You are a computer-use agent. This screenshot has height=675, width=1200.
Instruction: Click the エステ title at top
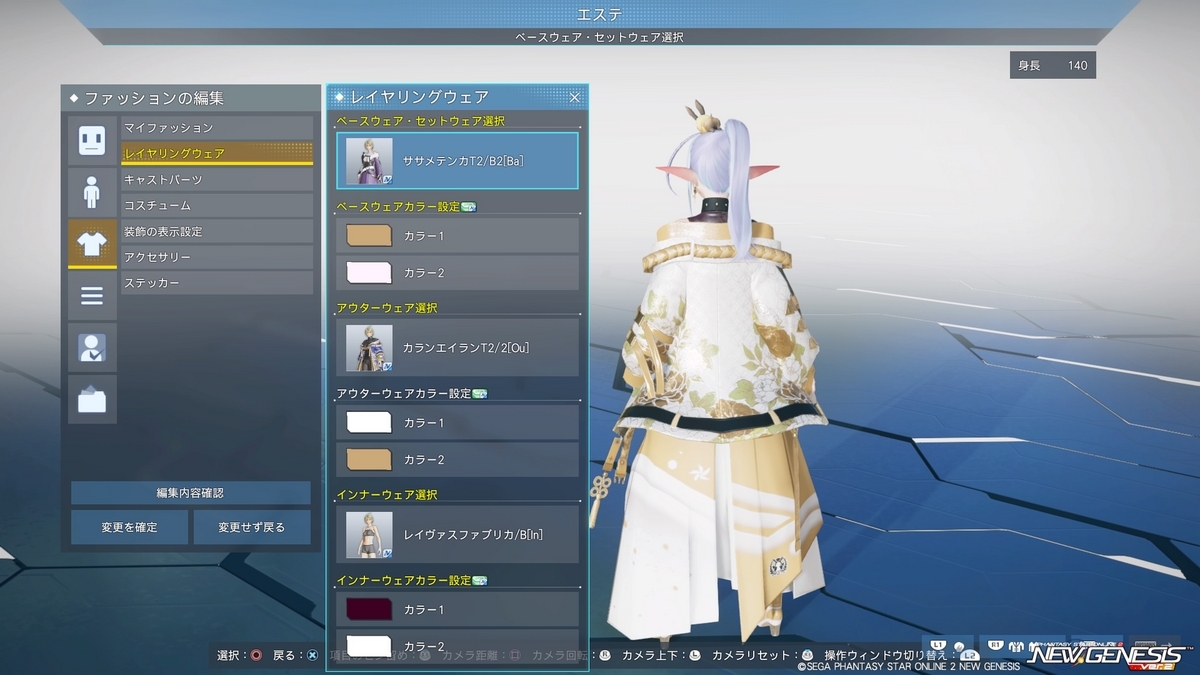coord(600,14)
